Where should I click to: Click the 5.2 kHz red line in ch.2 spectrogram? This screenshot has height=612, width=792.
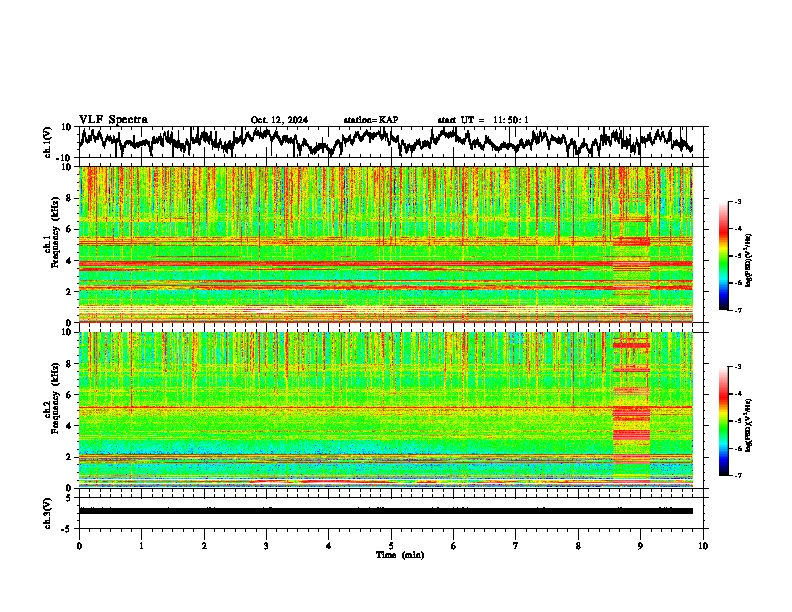coord(385,407)
